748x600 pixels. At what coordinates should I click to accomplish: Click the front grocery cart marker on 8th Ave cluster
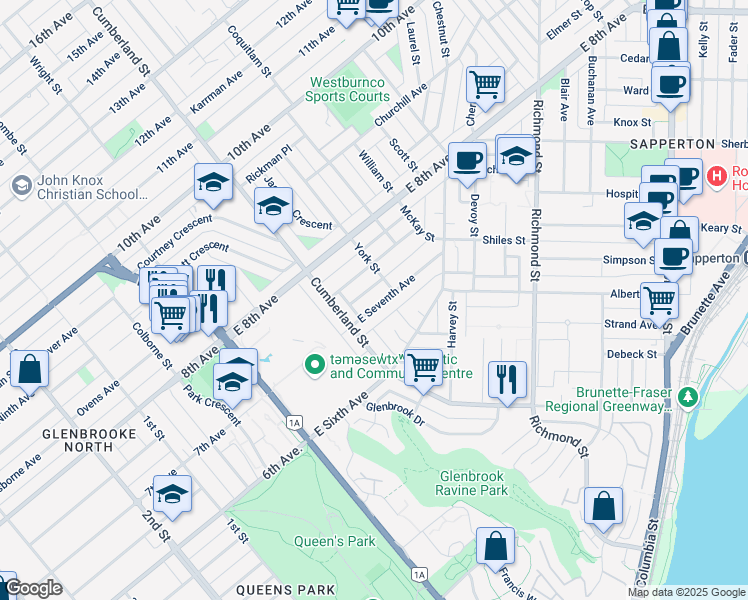pos(170,316)
